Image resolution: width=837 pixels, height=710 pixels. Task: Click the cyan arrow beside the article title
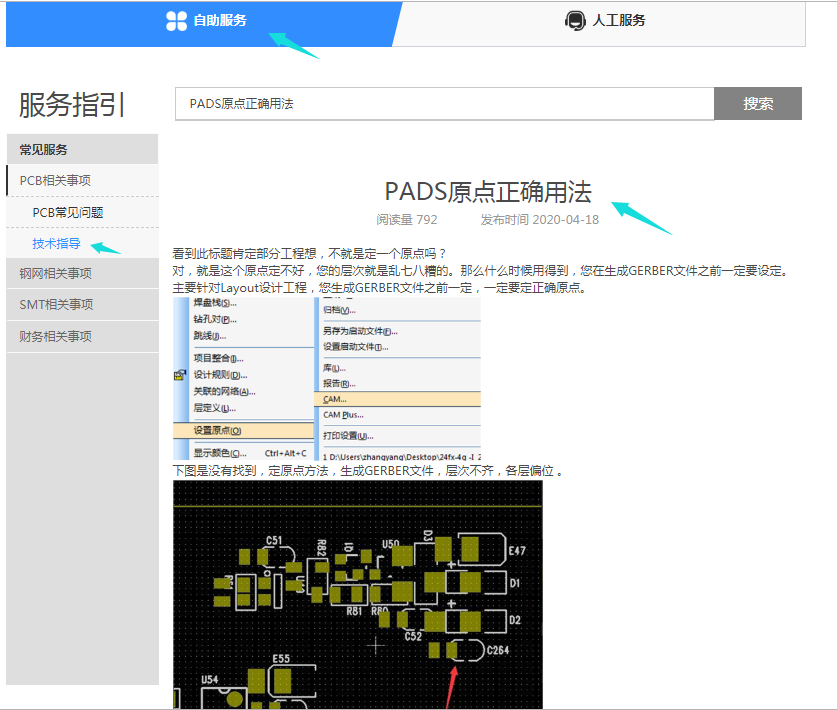pyautogui.click(x=640, y=217)
